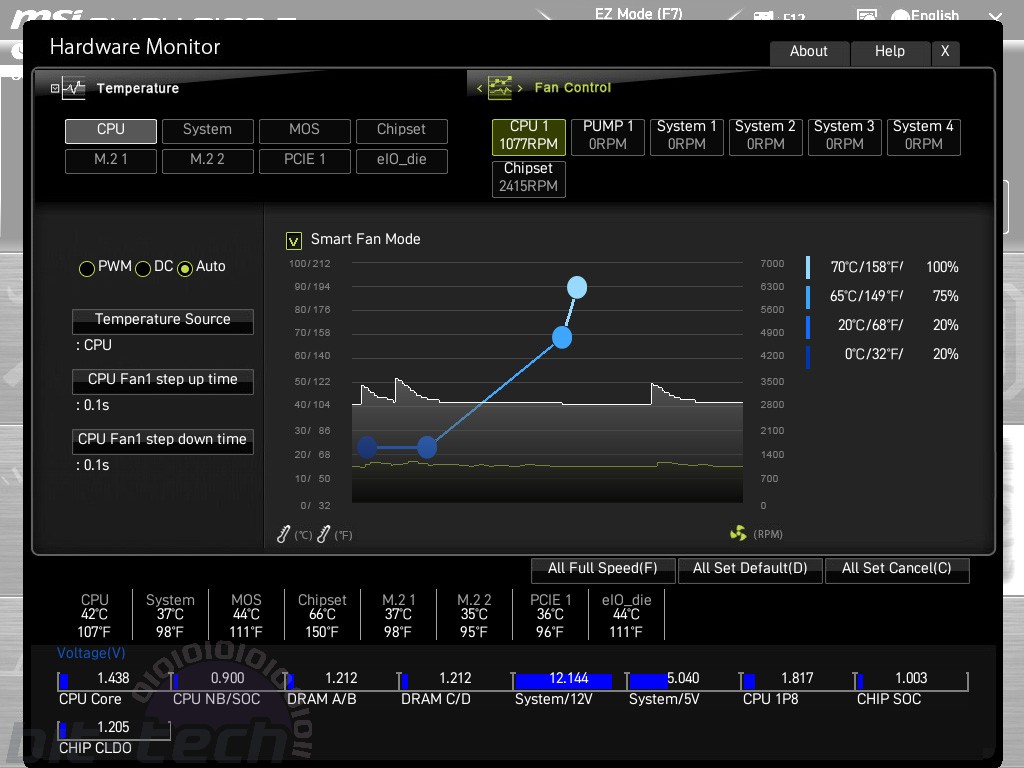Select the Chipset fan 2415RPM

pos(528,178)
